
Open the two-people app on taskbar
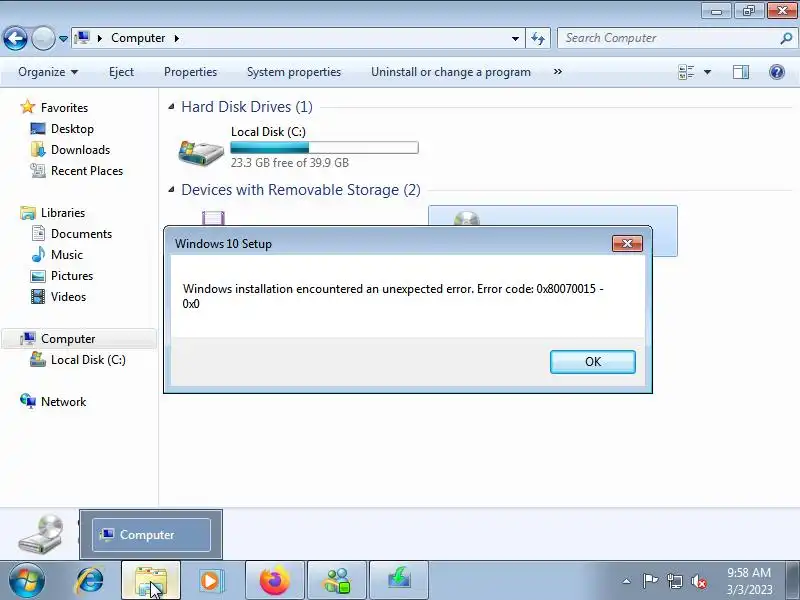click(337, 581)
